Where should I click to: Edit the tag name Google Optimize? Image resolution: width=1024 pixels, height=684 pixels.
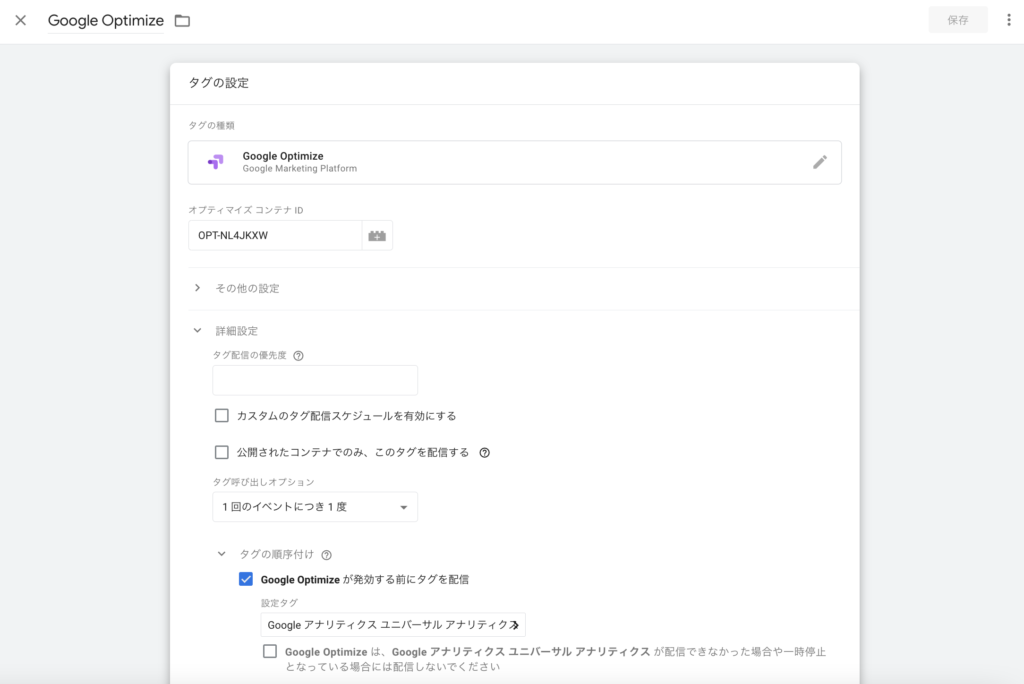106,21
